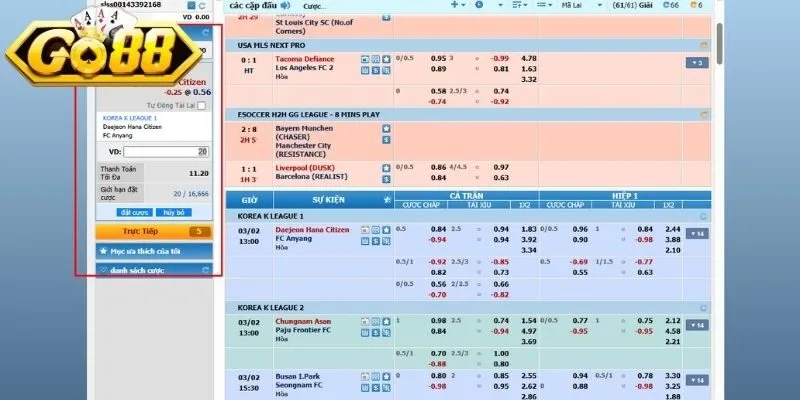
Task: Expand more bets for Tacoma Defiance match
Action: pos(696,62)
